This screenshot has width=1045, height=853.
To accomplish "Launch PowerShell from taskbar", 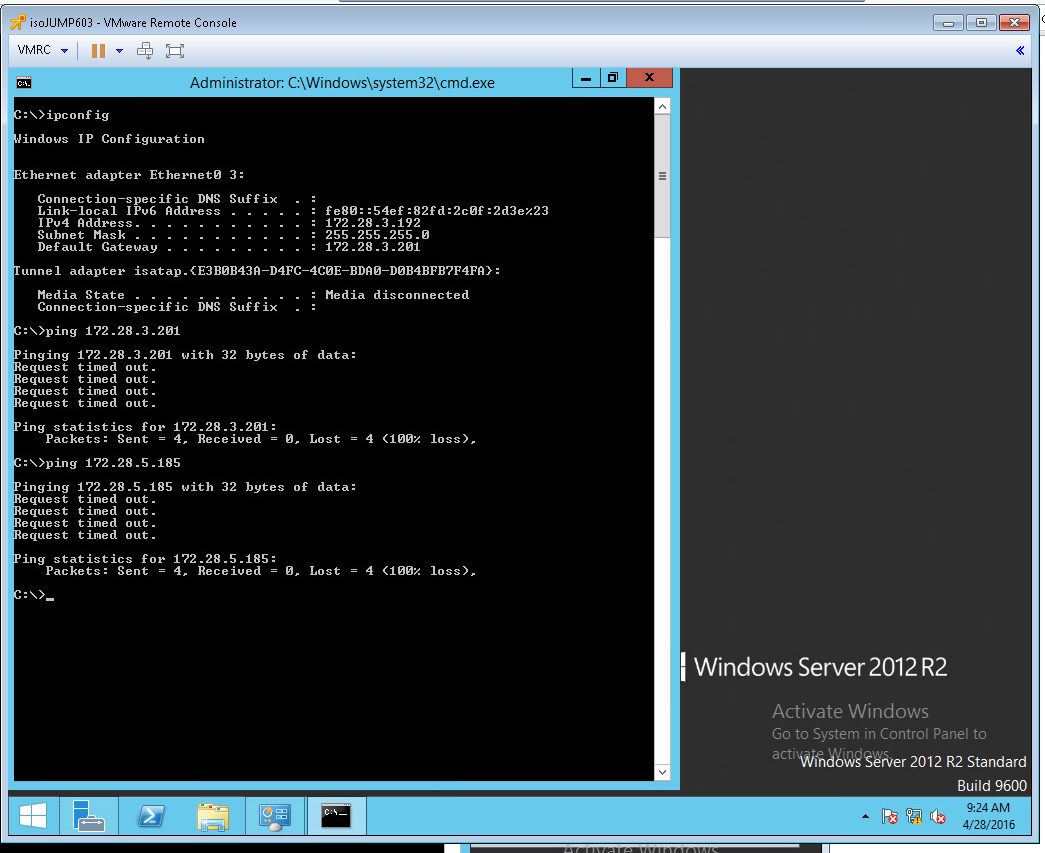I will tap(151, 816).
